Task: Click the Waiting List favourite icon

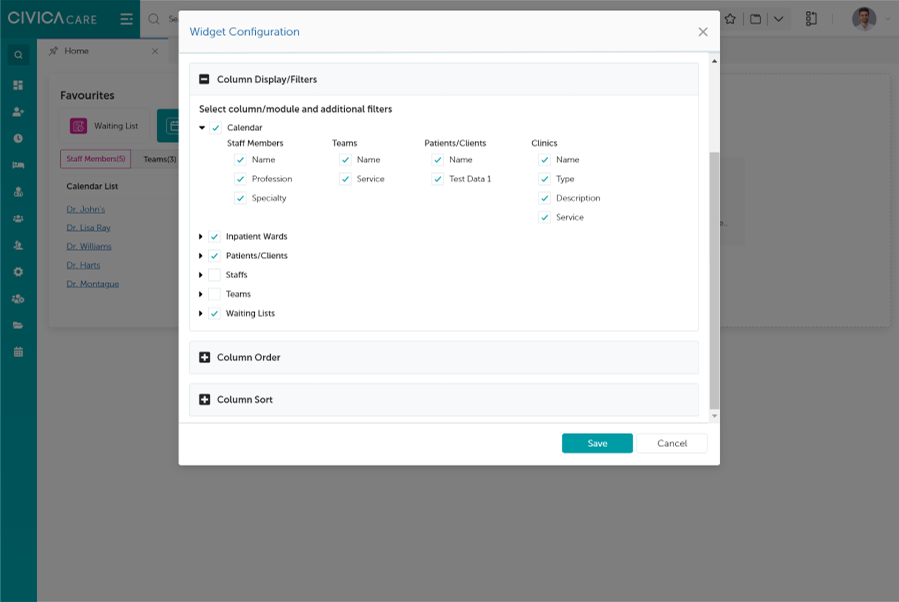Action: (x=79, y=126)
